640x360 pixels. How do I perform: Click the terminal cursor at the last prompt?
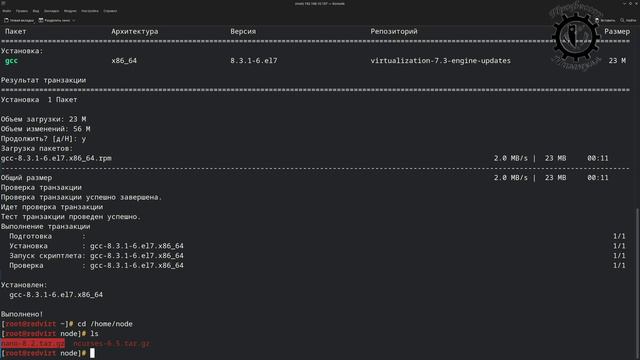pos(92,353)
